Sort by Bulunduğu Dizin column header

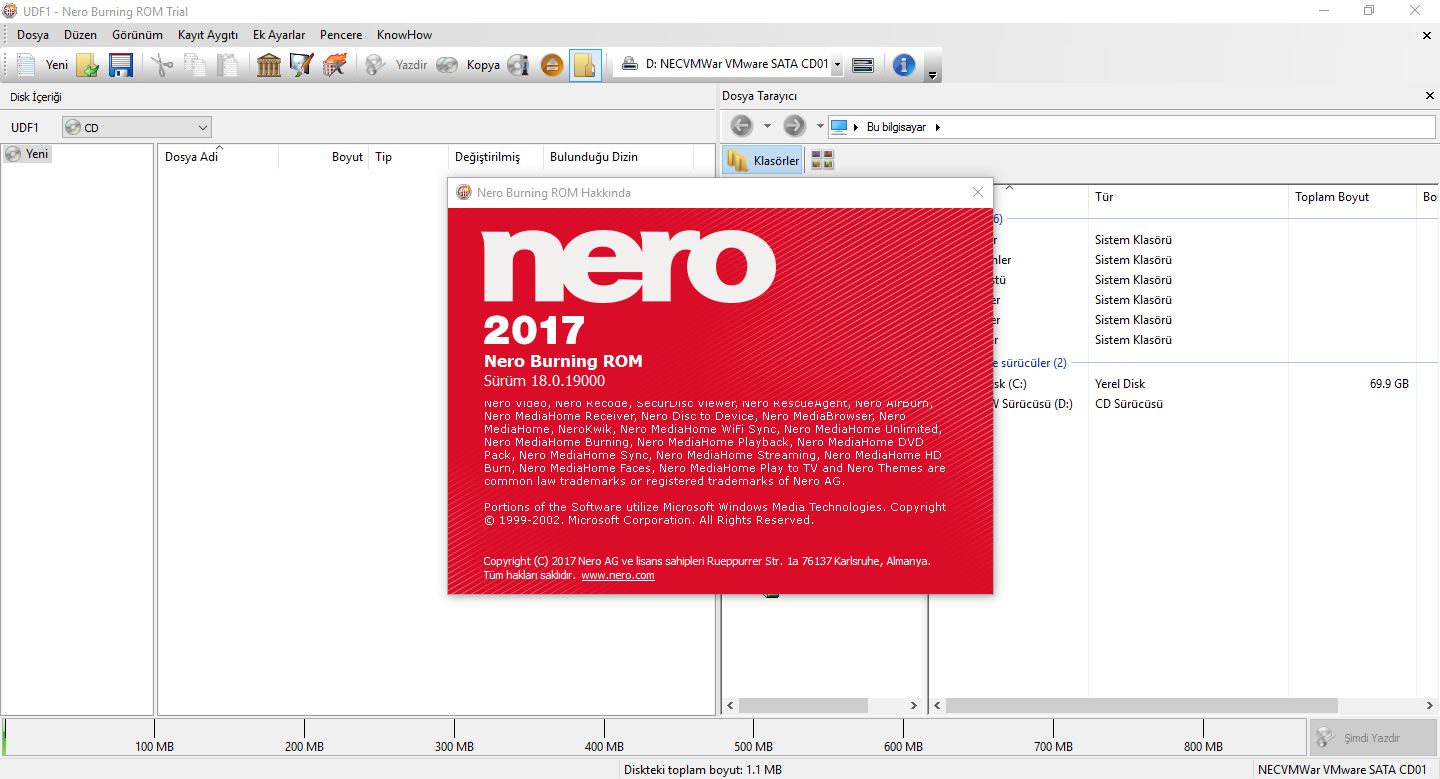point(619,157)
